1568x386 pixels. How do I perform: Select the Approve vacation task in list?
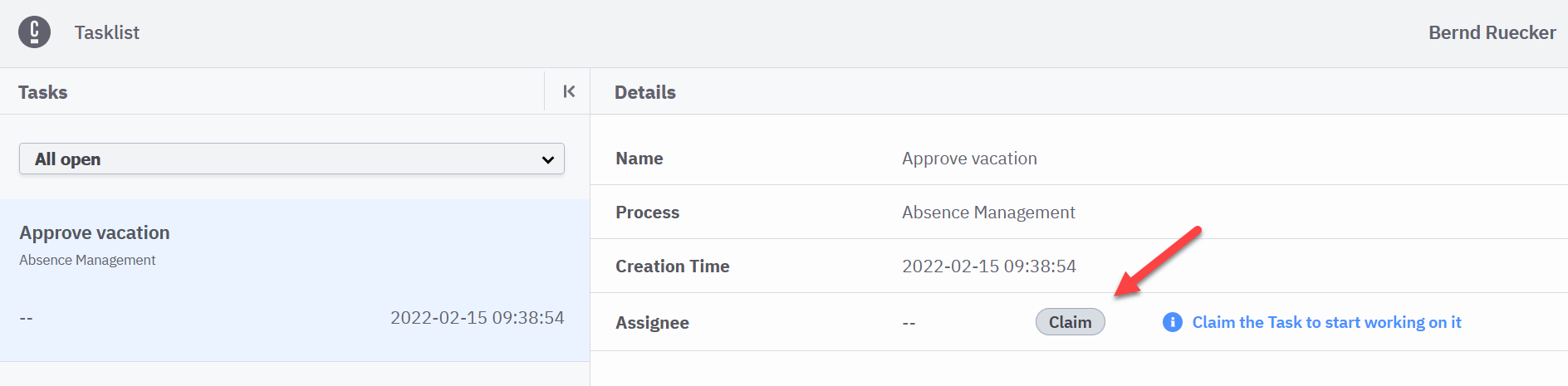(94, 232)
